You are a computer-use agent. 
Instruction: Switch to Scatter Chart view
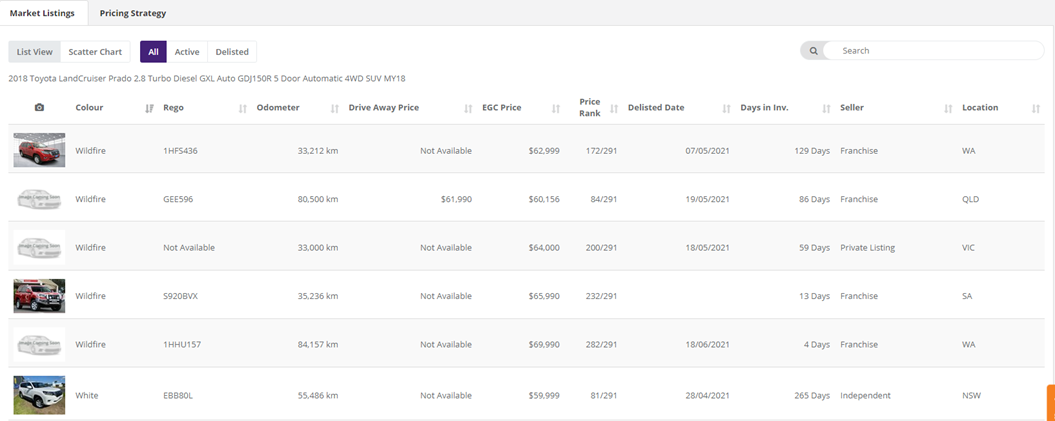pos(96,52)
